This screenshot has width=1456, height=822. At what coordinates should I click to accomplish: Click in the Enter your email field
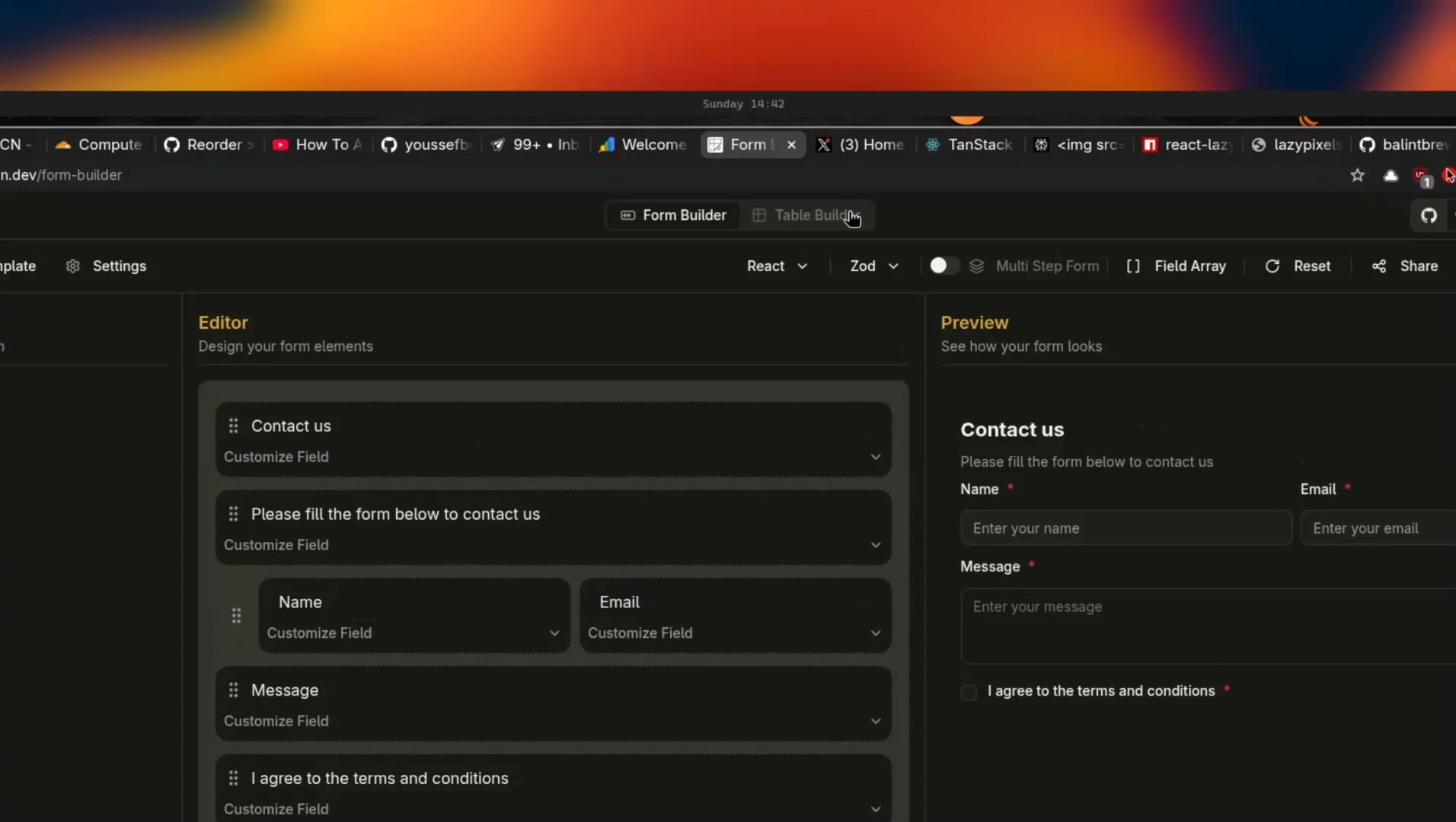click(1378, 528)
